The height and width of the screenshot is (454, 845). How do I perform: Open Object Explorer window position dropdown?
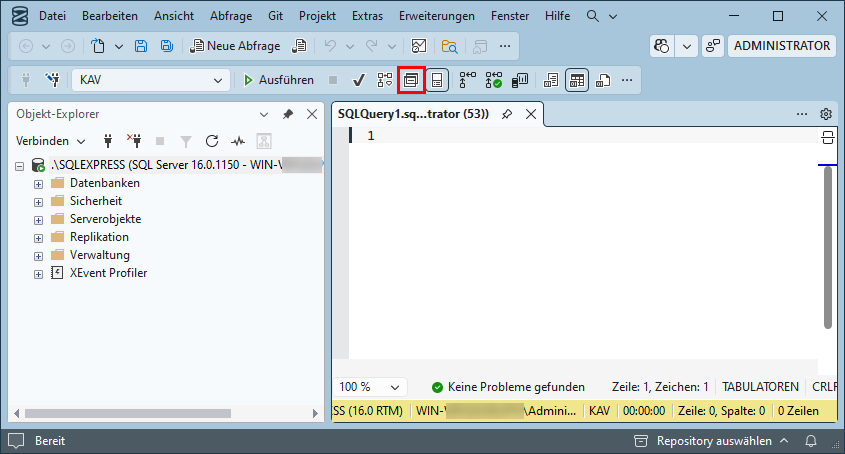click(x=264, y=114)
